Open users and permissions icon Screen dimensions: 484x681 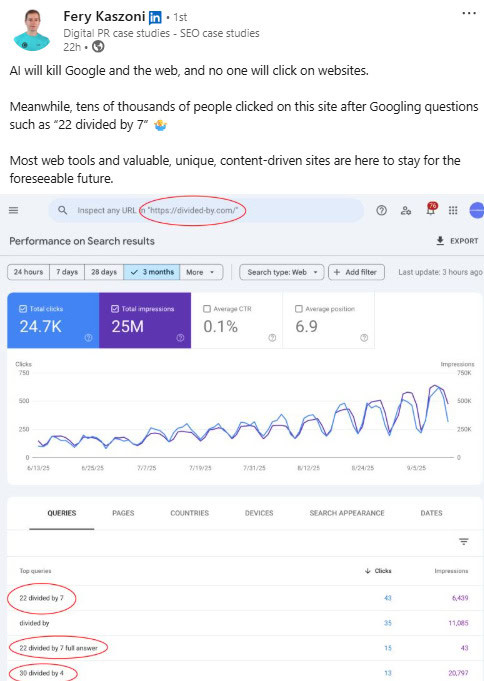[406, 211]
